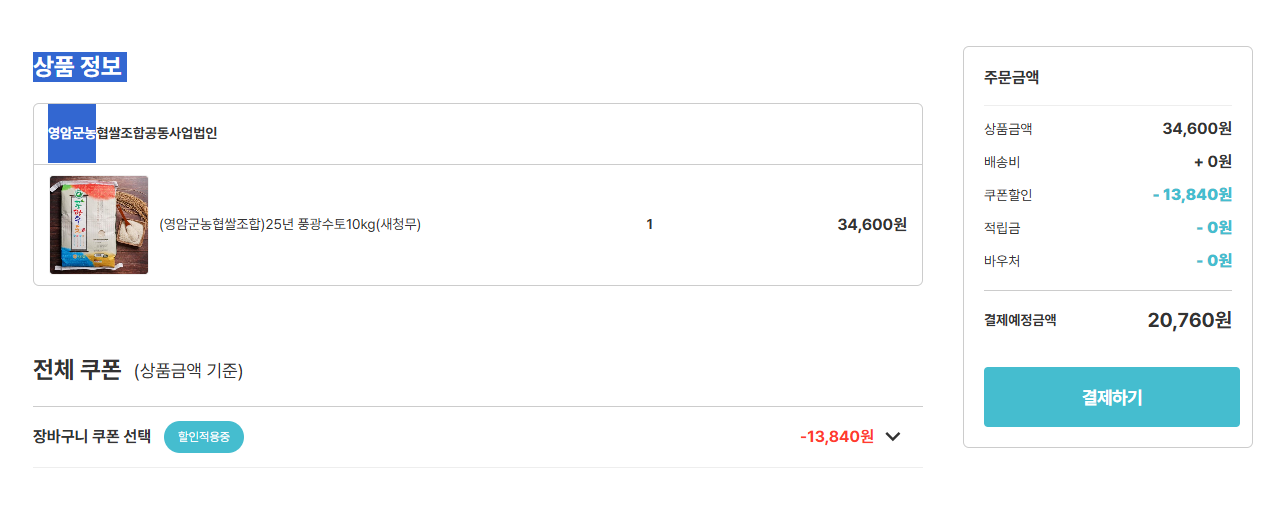Click the 적립금 label in summary
This screenshot has height=507, width=1288.
click(1002, 228)
